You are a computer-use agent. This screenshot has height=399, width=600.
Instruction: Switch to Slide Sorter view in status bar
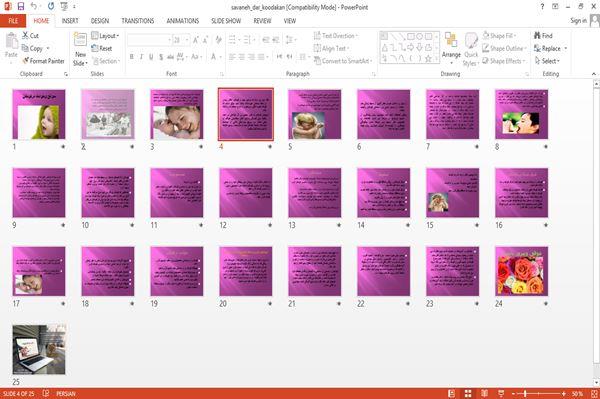pyautogui.click(x=468, y=393)
